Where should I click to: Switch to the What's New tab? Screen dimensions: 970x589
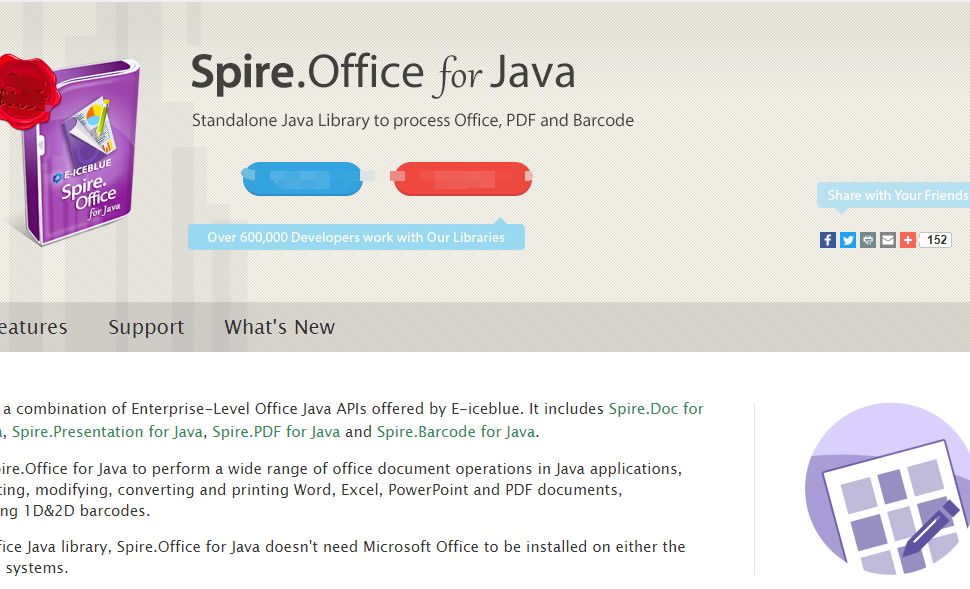pyautogui.click(x=279, y=326)
